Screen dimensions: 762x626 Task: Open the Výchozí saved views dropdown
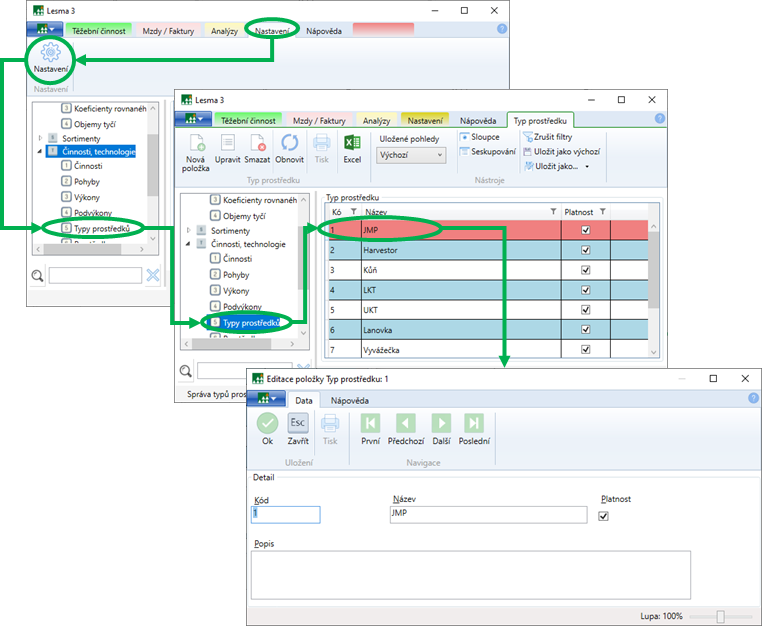pyautogui.click(x=411, y=156)
